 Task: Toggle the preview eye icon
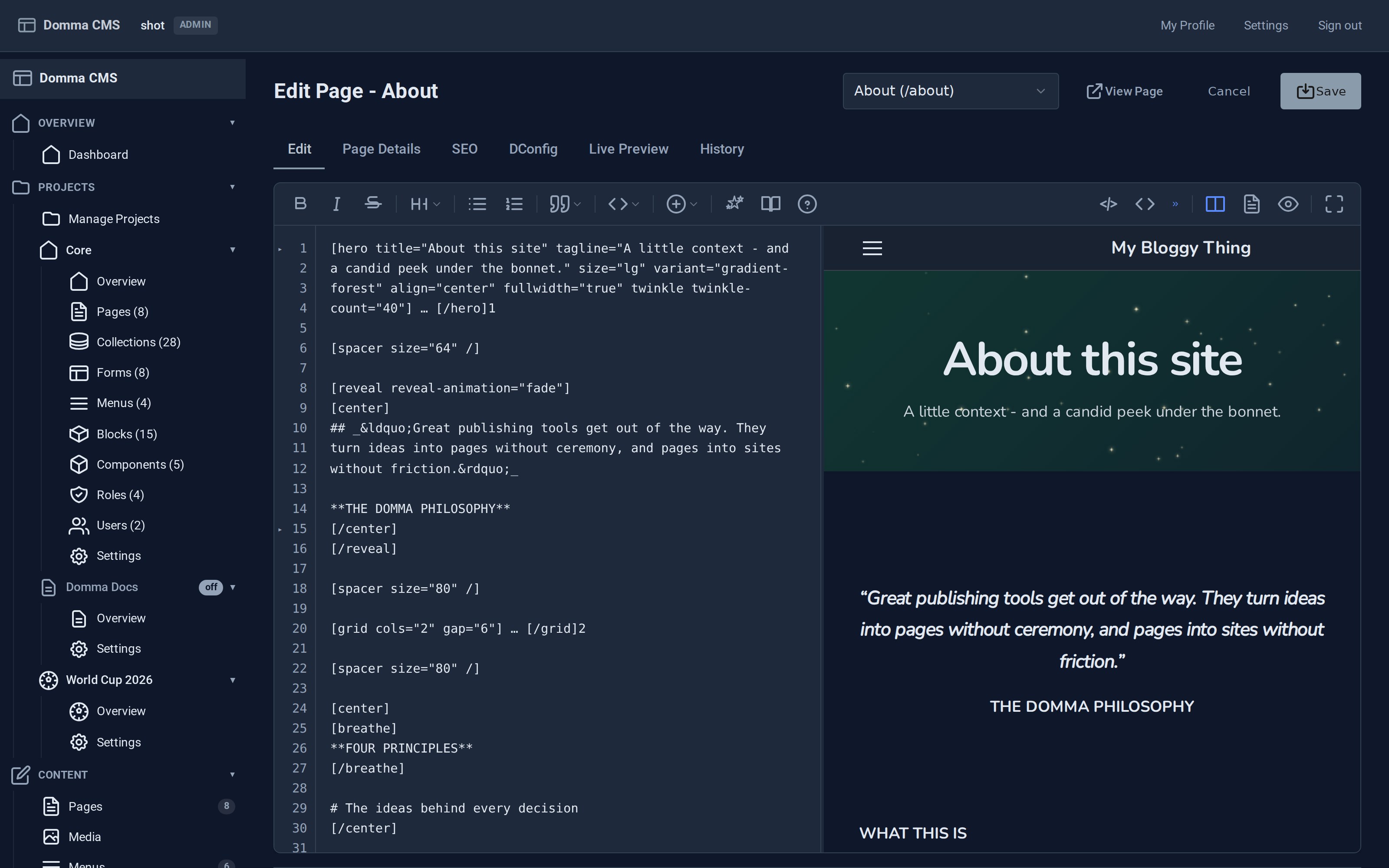(1288, 204)
